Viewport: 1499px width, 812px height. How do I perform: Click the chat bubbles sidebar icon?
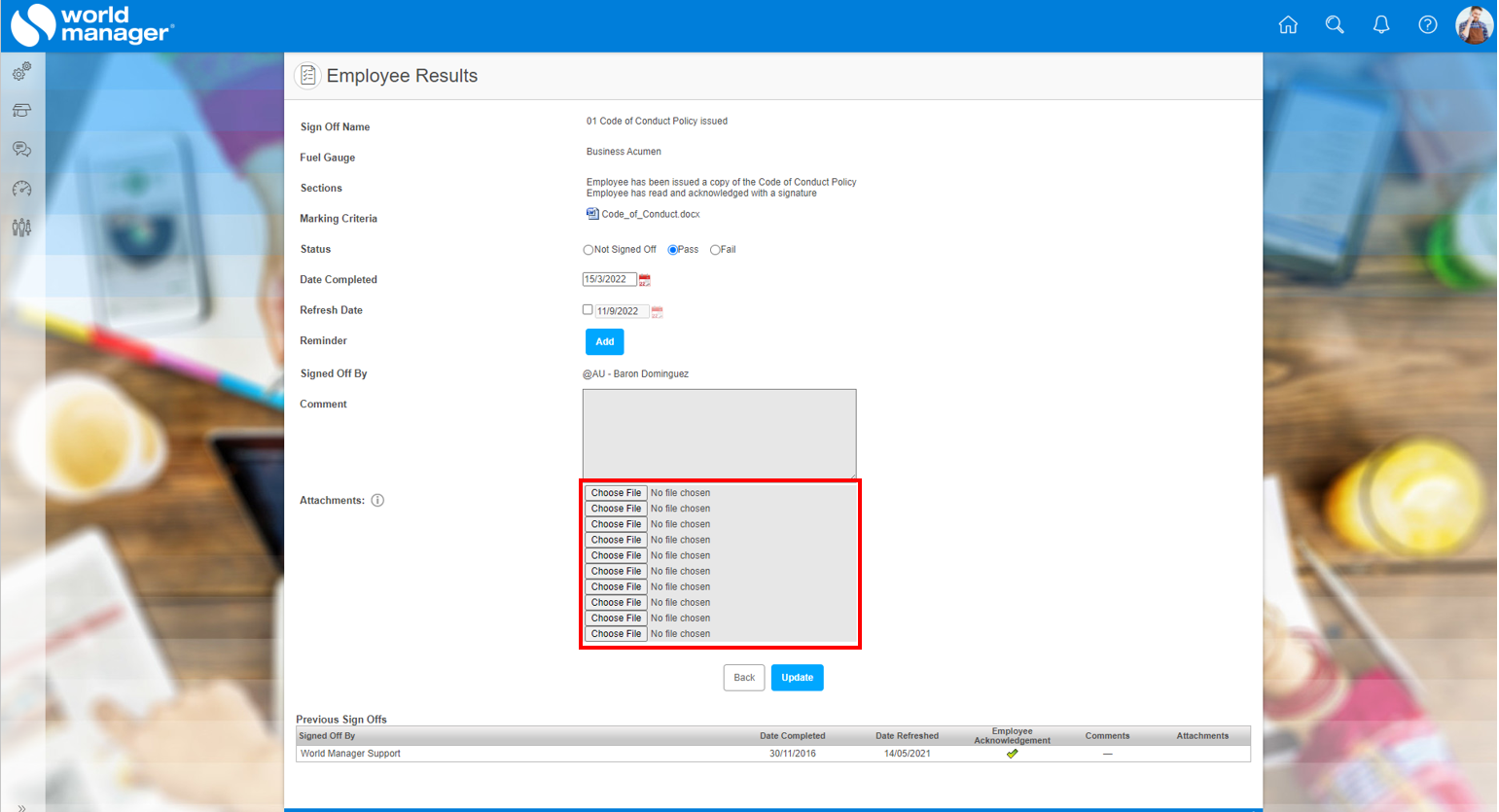tap(21, 149)
